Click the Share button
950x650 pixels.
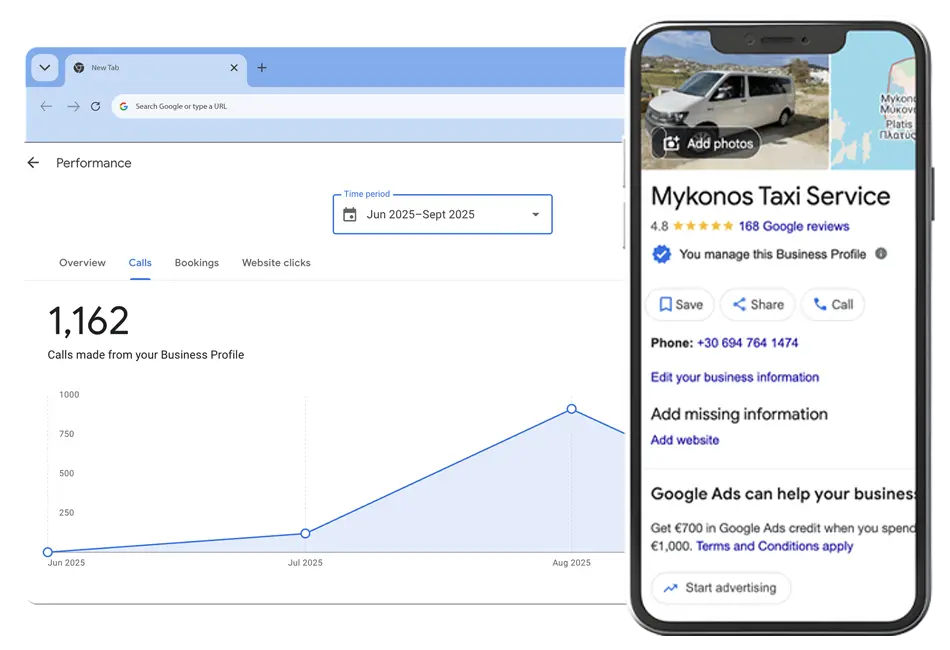click(x=757, y=305)
